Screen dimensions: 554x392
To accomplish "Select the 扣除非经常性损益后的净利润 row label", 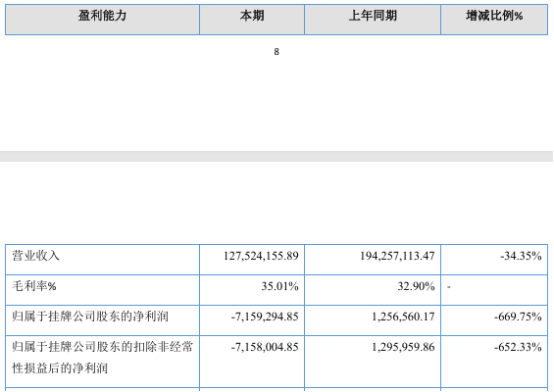I will tap(102, 357).
